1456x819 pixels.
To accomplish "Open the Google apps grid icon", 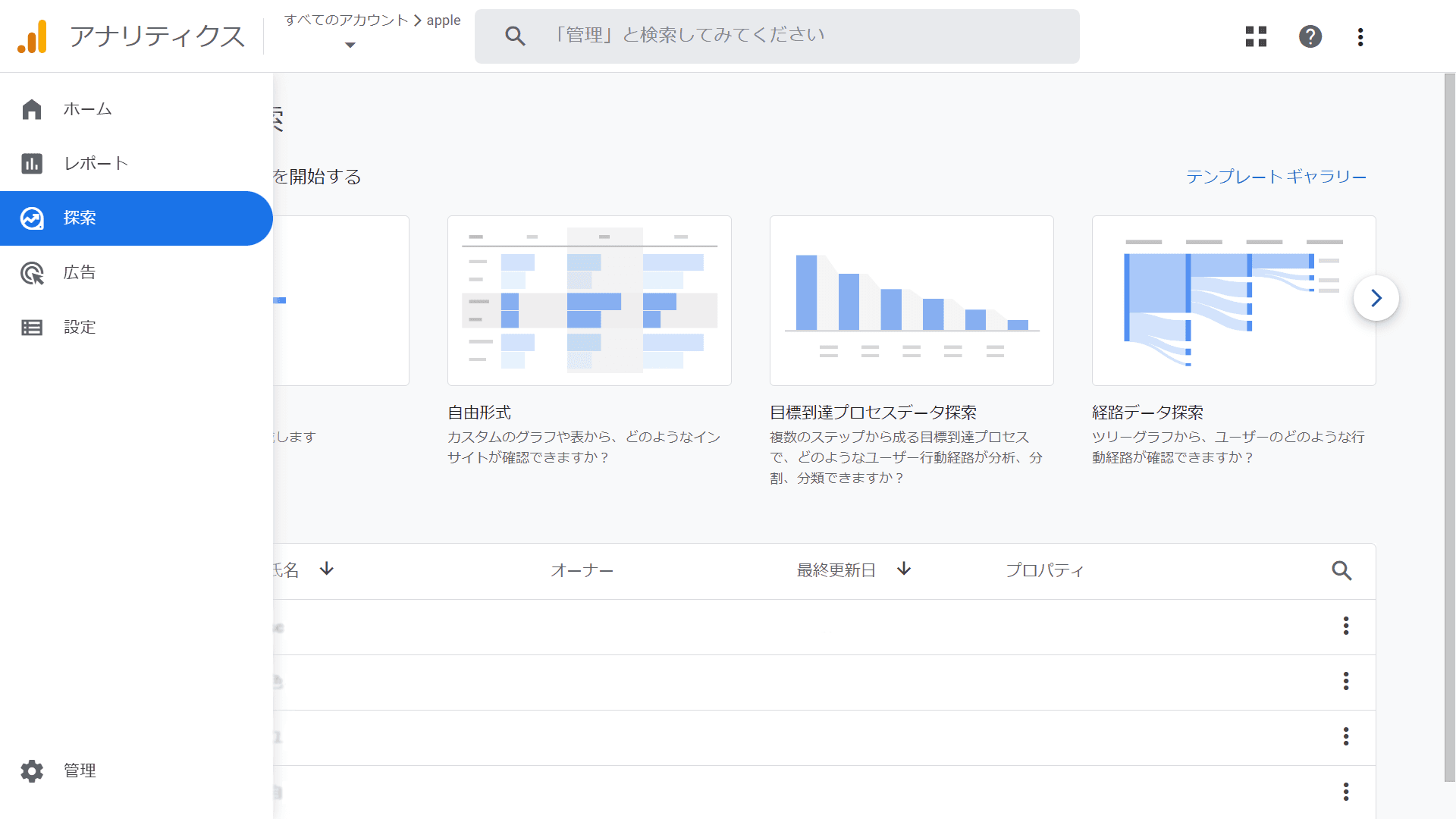I will 1256,36.
